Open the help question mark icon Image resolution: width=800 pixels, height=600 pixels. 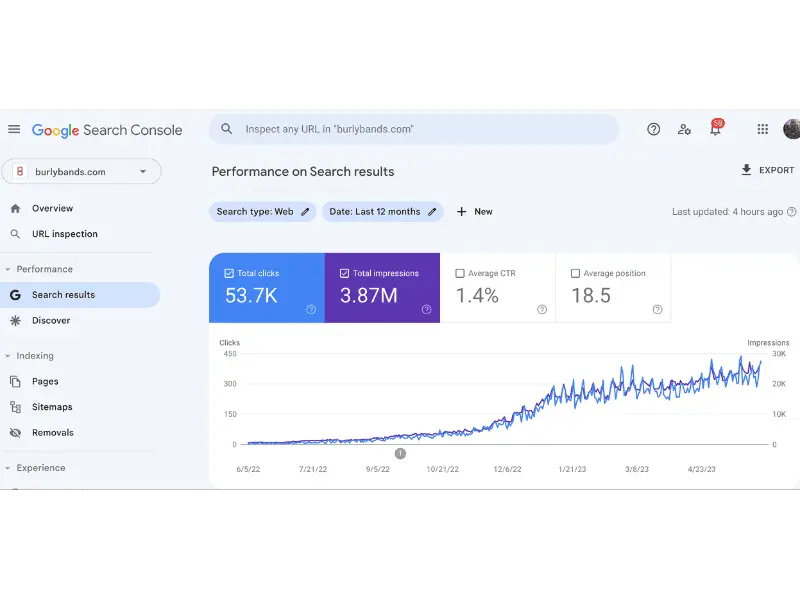[653, 130]
